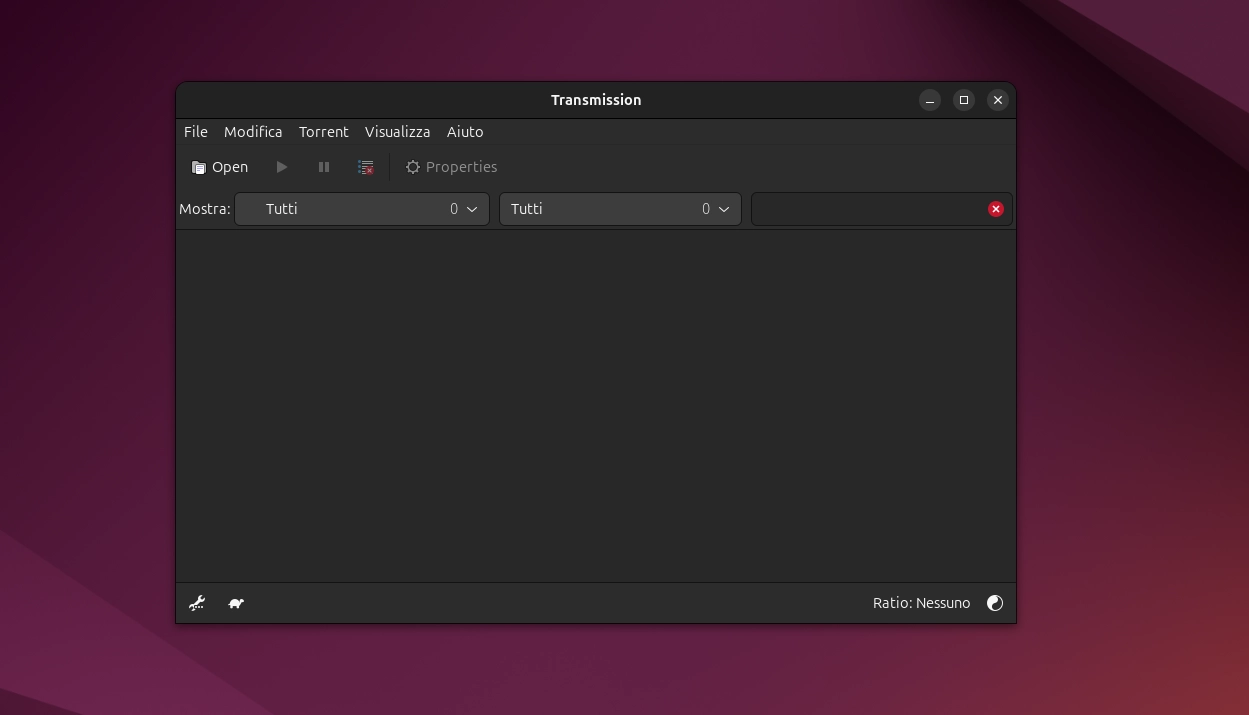Start the selected torrent with the play icon

(282, 167)
